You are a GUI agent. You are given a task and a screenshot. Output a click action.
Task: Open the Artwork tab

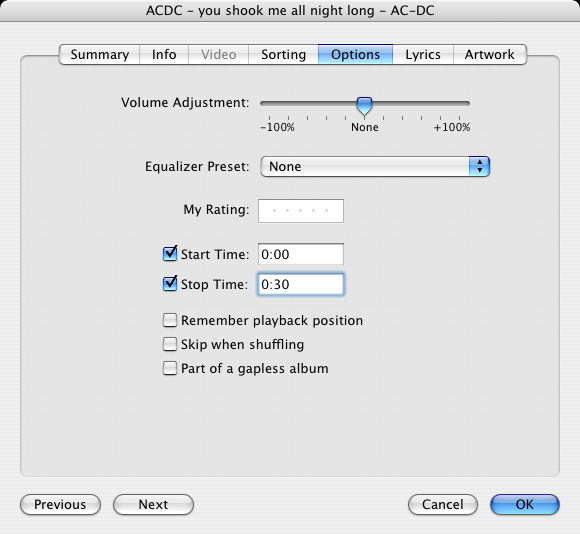coord(490,54)
